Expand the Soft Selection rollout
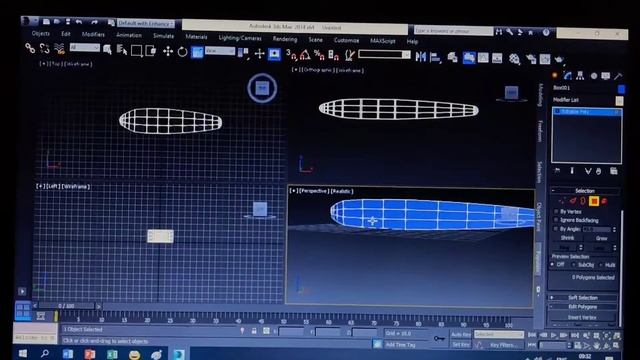Viewport: 640px width, 360px height. pyautogui.click(x=583, y=298)
